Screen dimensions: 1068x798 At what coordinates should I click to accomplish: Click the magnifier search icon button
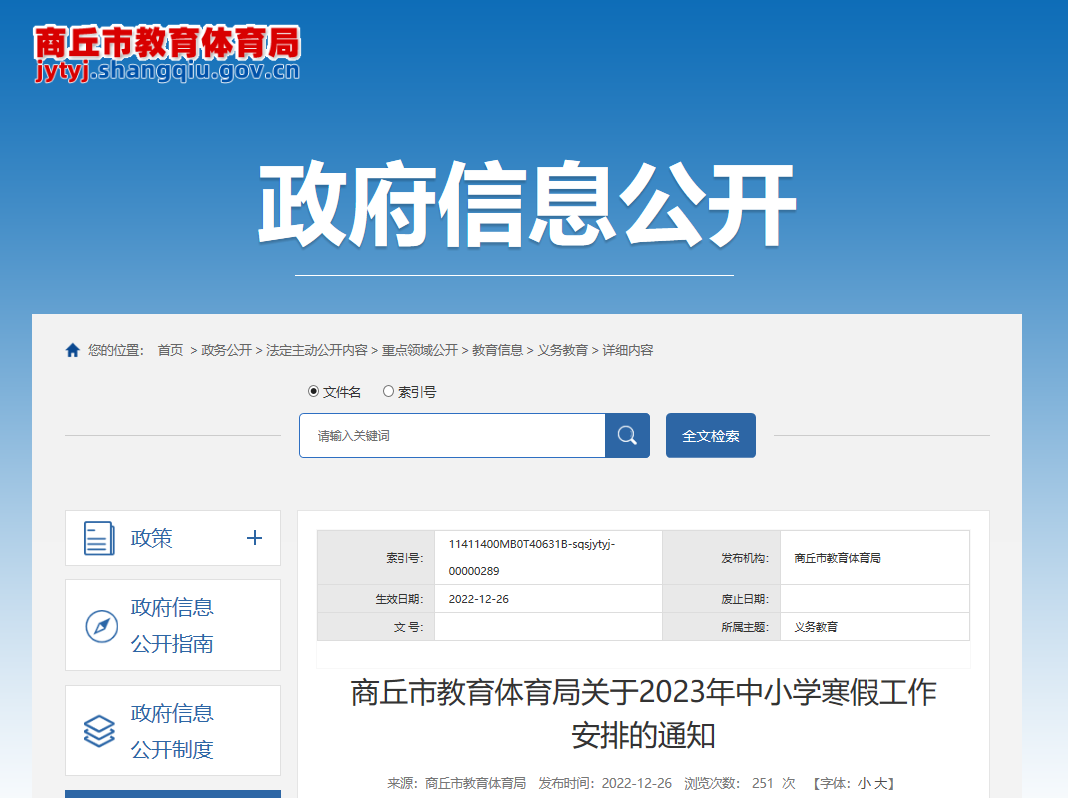tap(627, 435)
